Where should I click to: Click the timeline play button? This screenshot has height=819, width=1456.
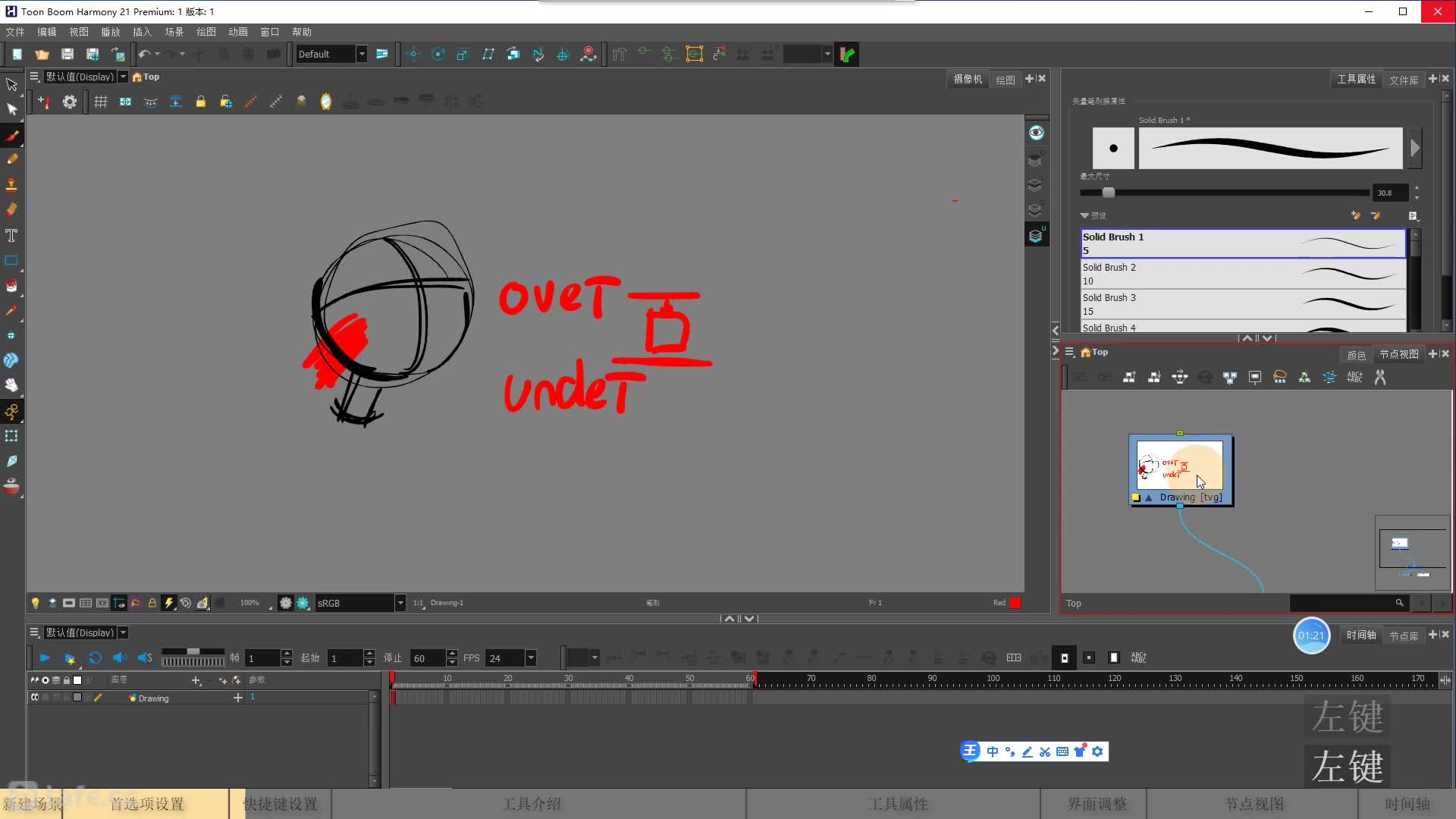coord(45,658)
